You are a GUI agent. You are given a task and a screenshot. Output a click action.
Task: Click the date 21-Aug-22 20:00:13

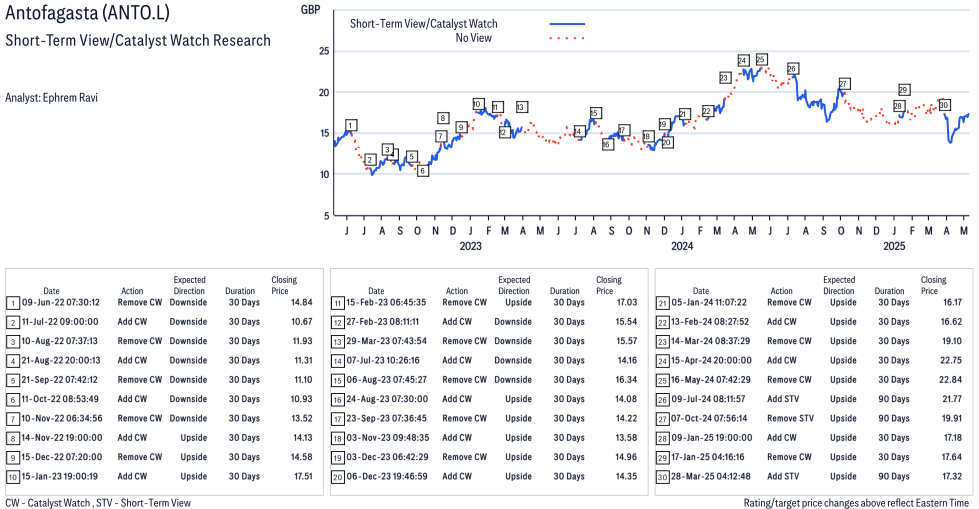pyautogui.click(x=61, y=360)
